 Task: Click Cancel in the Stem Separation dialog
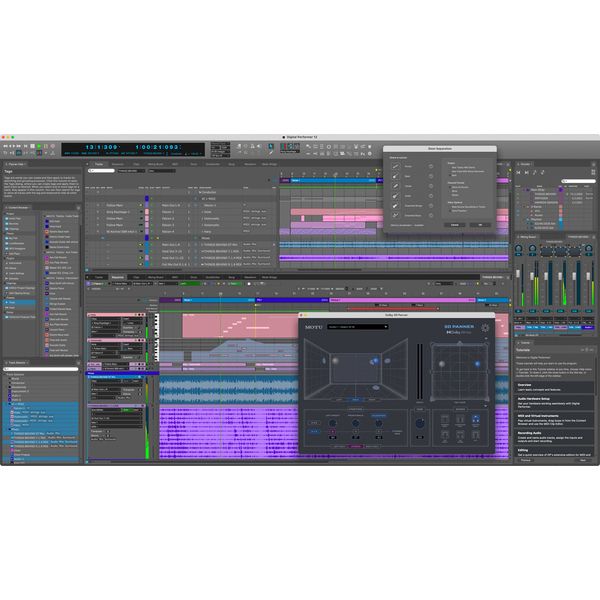point(455,225)
